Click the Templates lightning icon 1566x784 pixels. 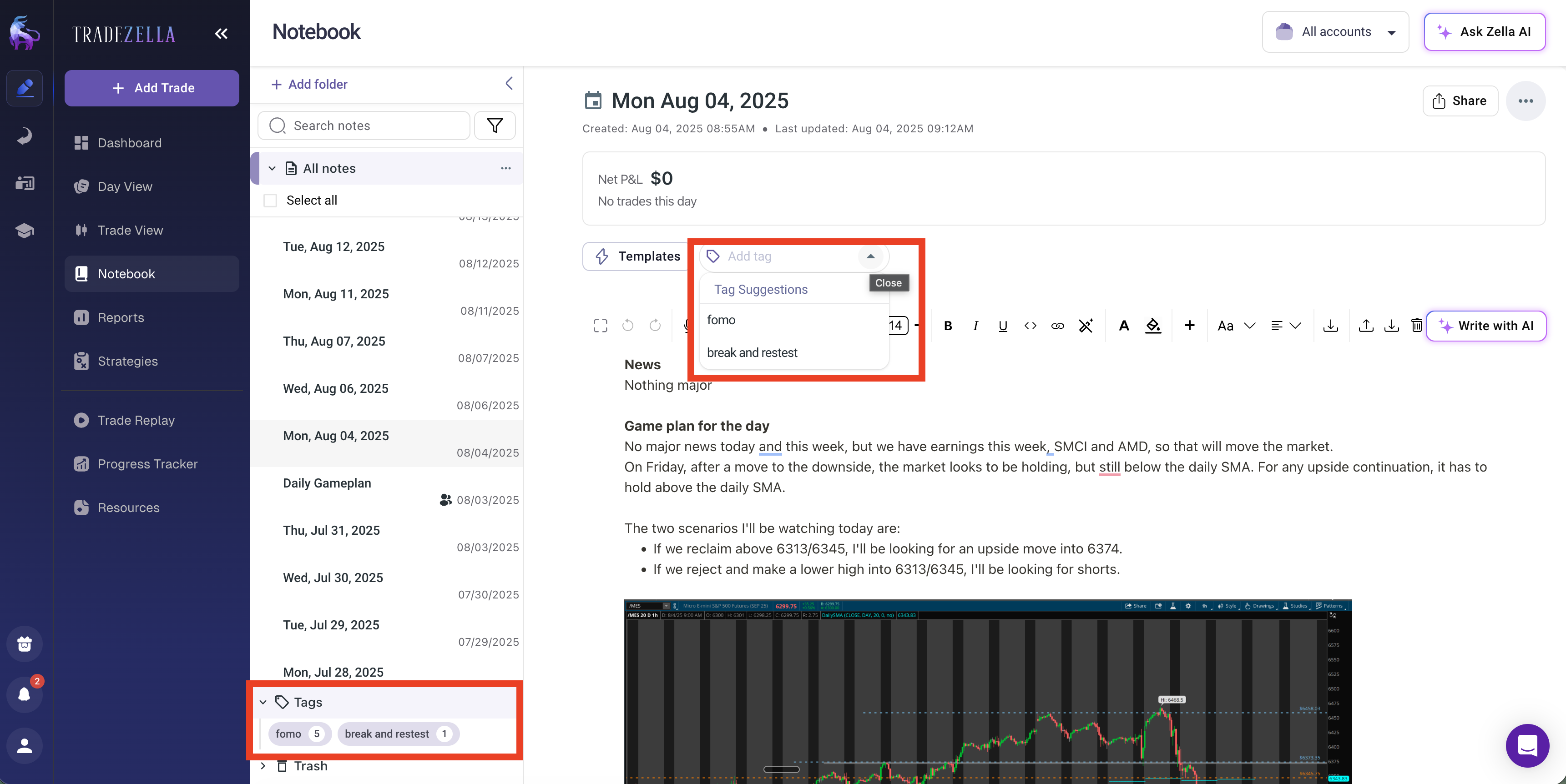[x=601, y=256]
